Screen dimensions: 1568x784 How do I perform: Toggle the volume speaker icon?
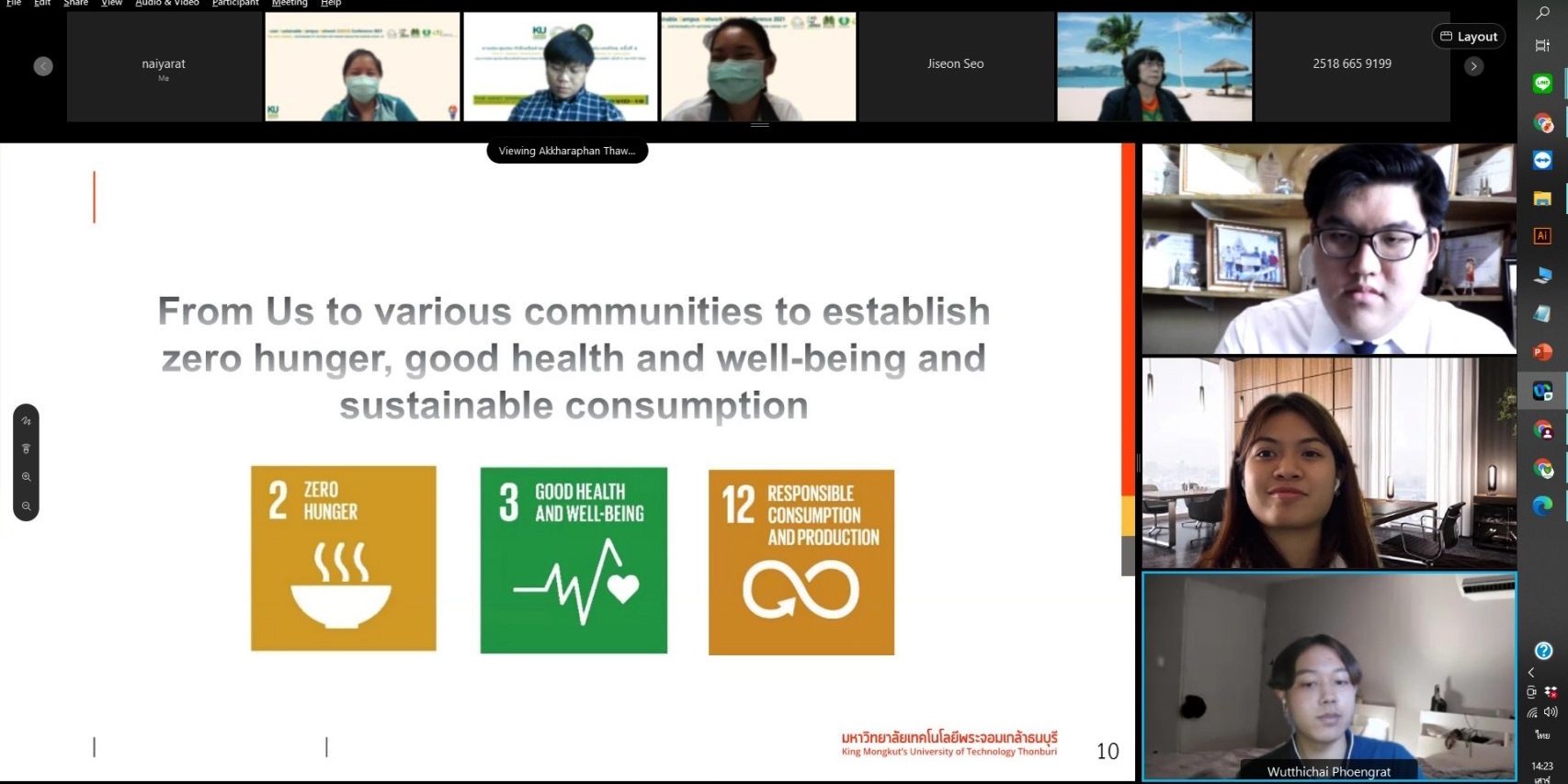pos(1551,712)
